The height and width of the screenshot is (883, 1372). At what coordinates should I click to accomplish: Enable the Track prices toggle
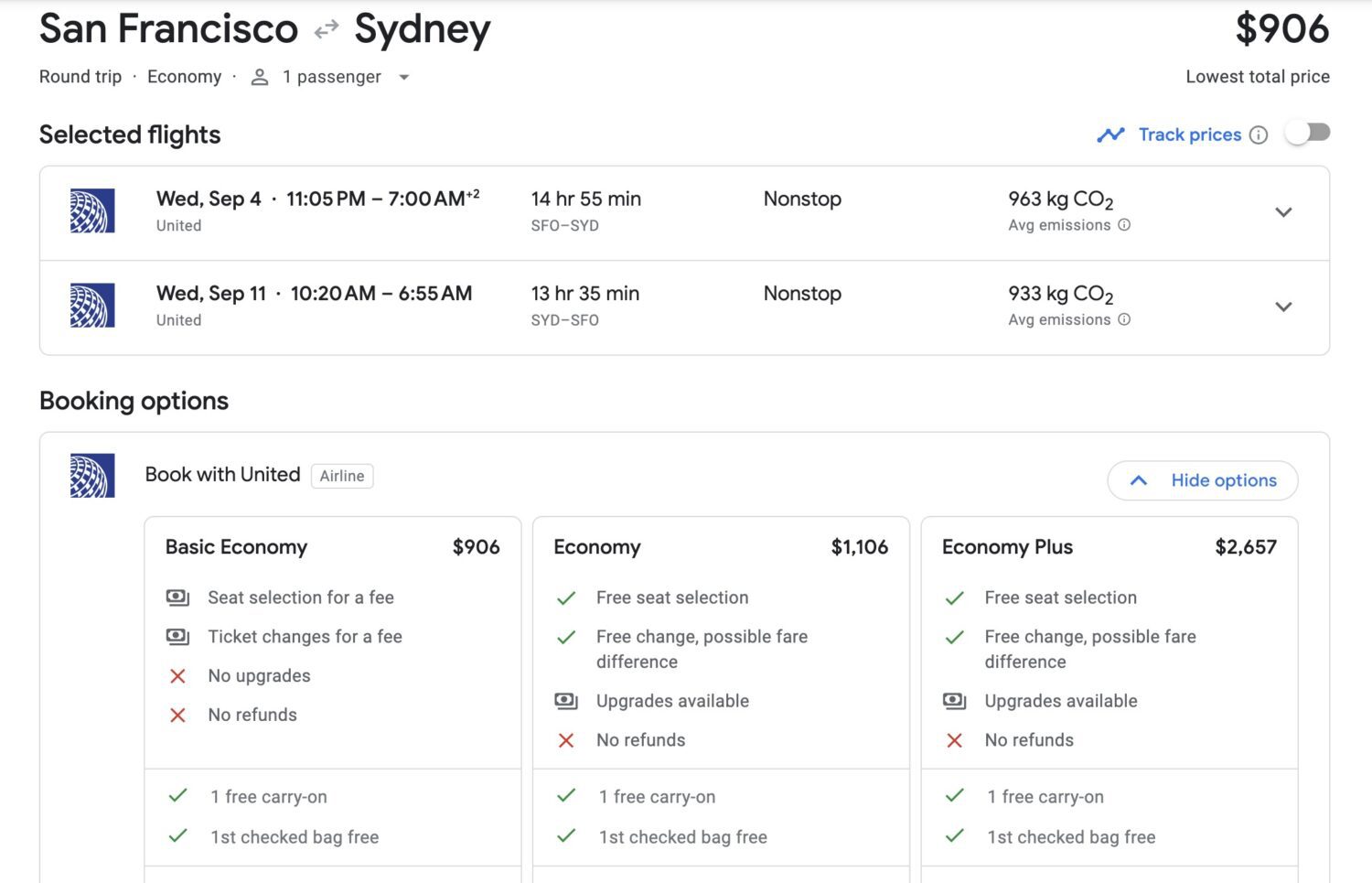point(1308,132)
